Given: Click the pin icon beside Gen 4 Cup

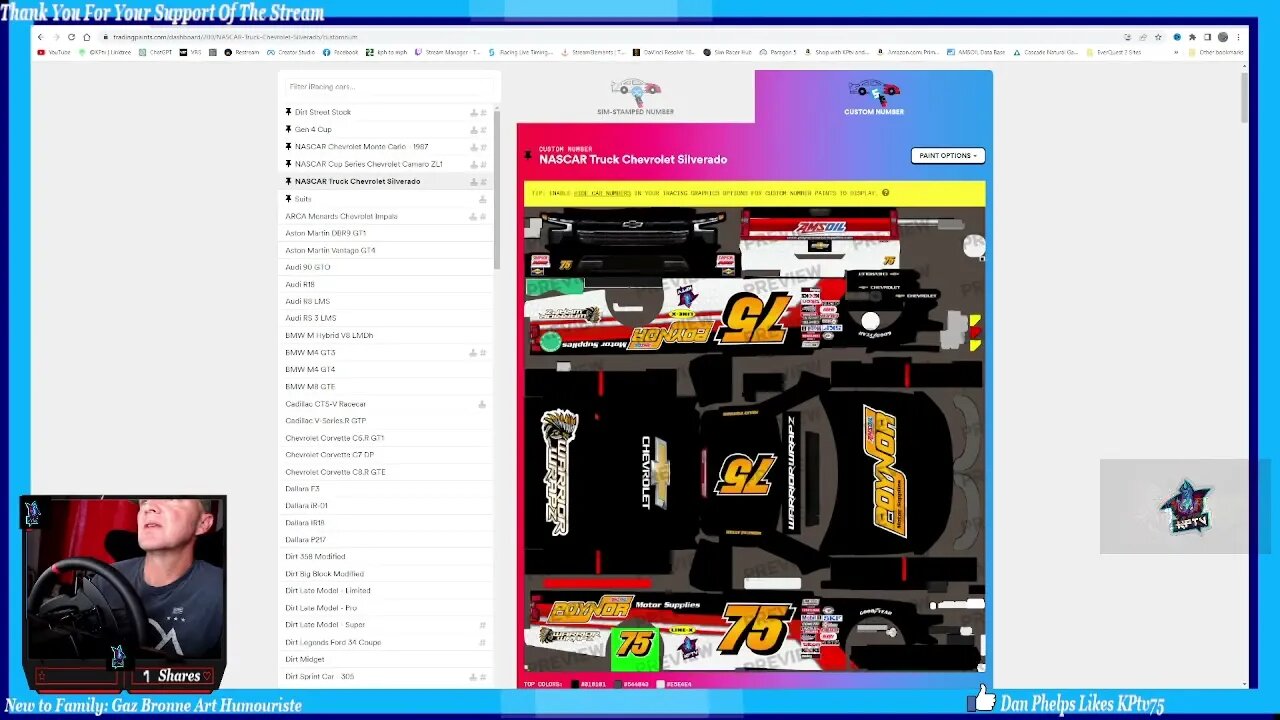Looking at the screenshot, I should (x=288, y=129).
